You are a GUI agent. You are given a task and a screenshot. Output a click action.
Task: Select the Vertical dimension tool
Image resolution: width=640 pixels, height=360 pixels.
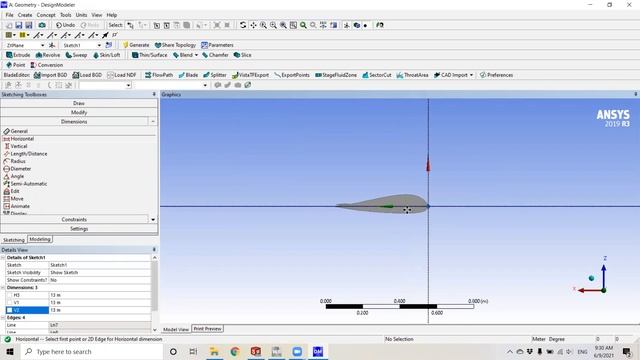16,146
